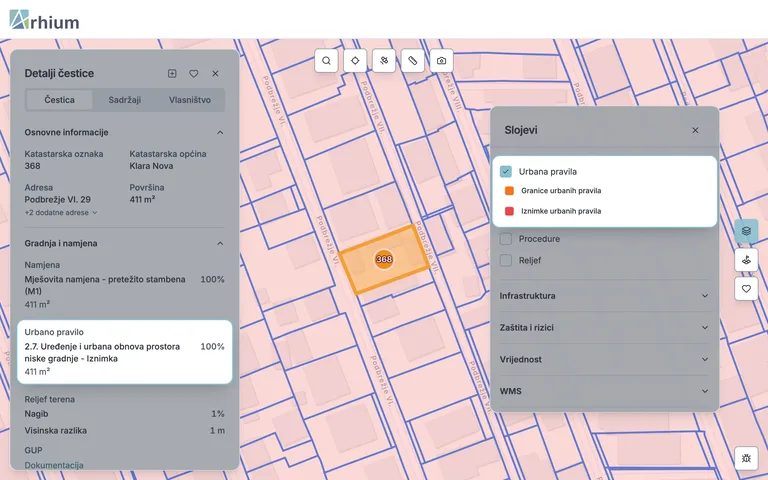Favorite this parcel with heart icon
The height and width of the screenshot is (480, 768).
[x=193, y=73]
